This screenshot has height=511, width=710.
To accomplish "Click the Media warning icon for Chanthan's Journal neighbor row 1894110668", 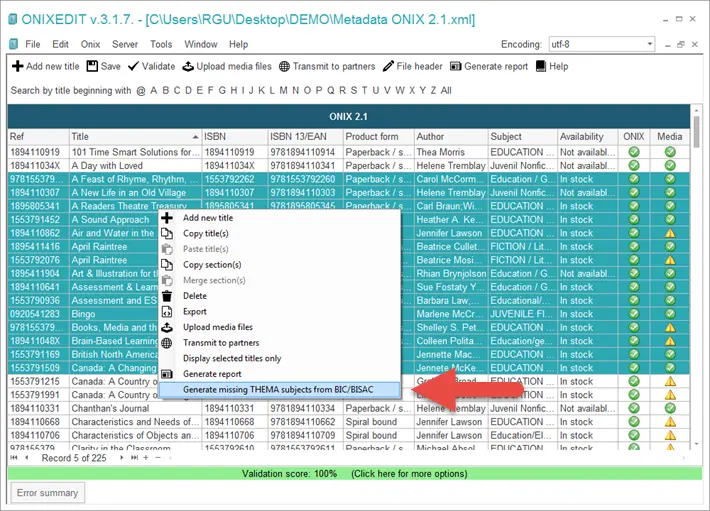I will 670,422.
